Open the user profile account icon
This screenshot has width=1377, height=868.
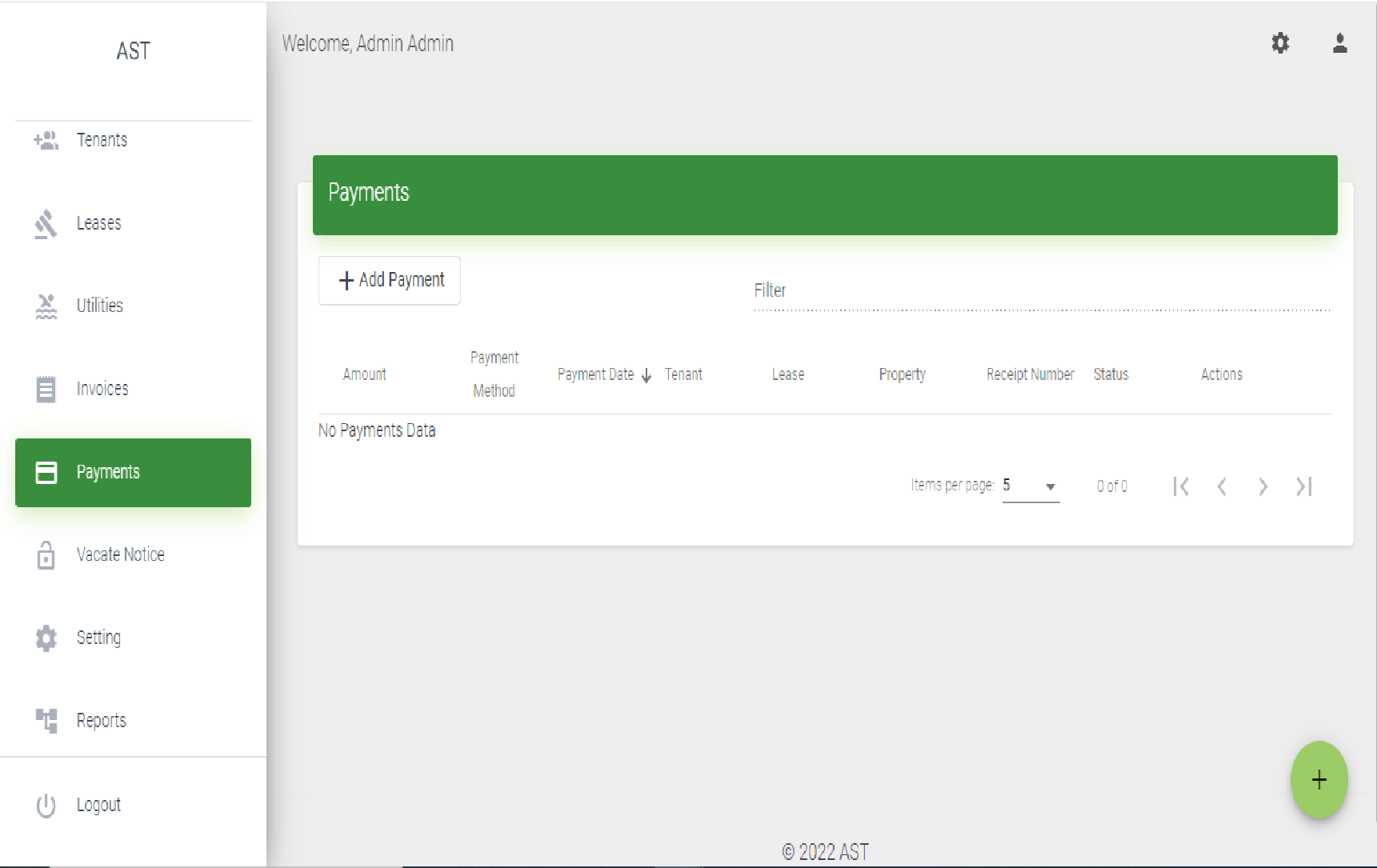click(1339, 43)
